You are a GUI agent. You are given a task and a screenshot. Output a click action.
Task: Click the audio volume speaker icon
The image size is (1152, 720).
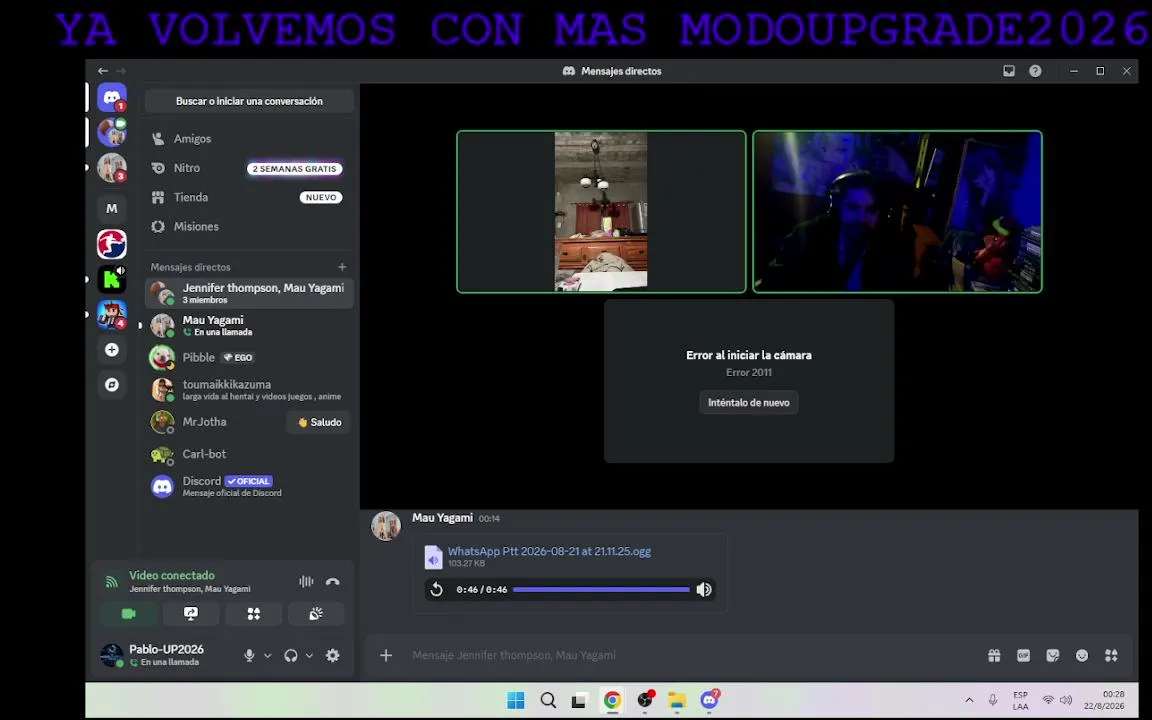click(x=704, y=589)
